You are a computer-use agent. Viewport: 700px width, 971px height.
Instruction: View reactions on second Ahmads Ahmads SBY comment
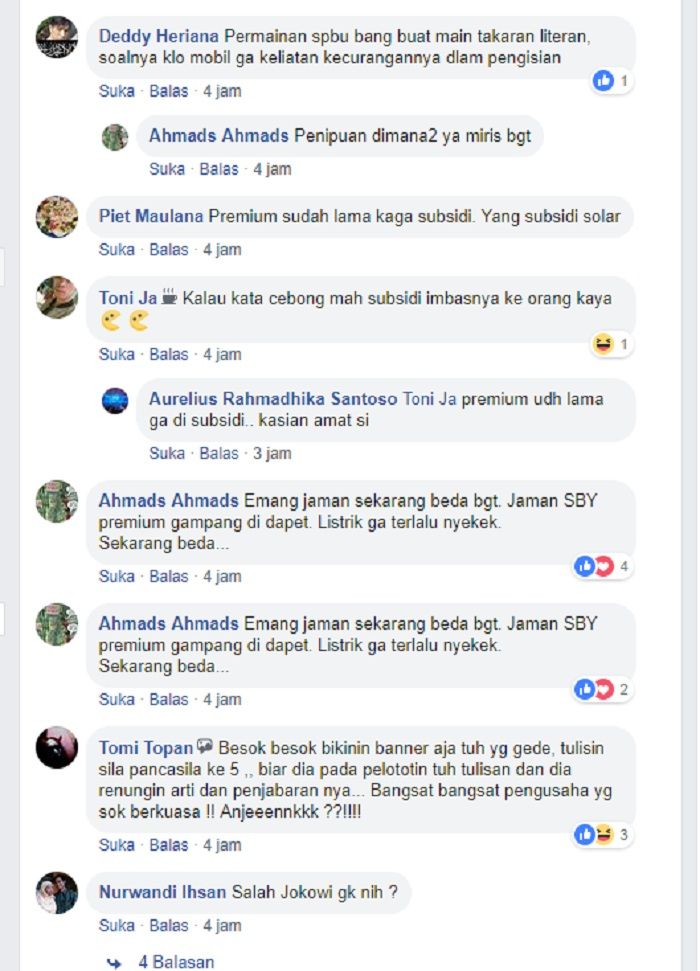tap(602, 689)
